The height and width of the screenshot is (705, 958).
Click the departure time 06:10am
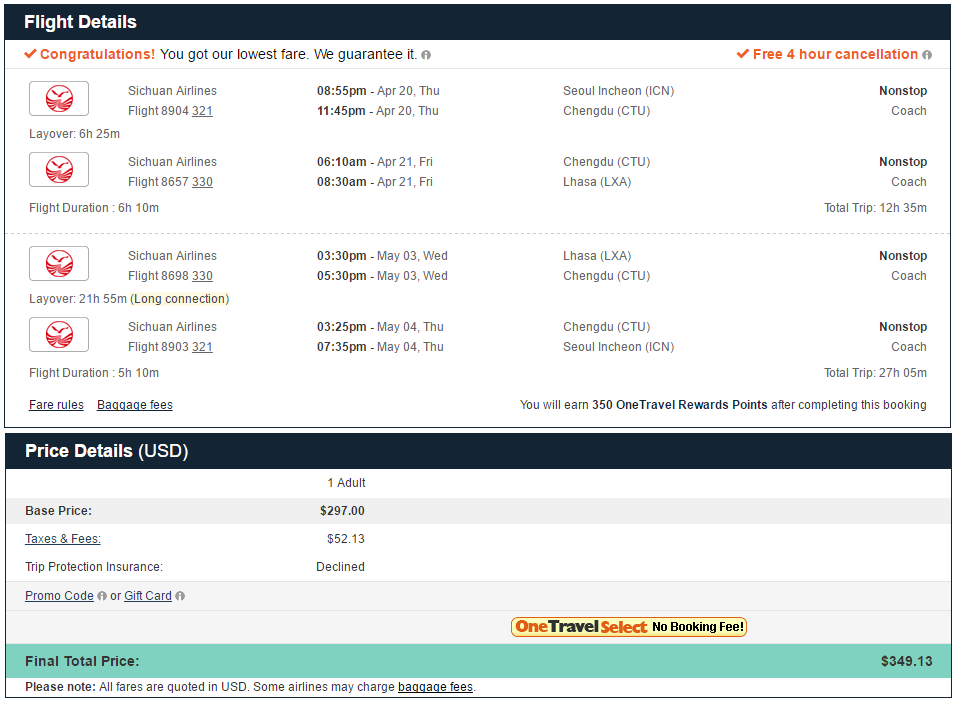click(342, 161)
